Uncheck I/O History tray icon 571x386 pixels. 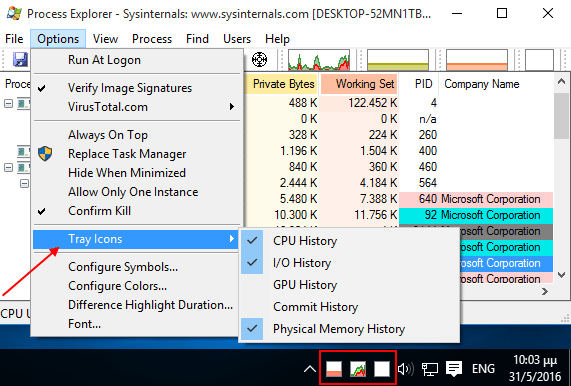coord(350,263)
